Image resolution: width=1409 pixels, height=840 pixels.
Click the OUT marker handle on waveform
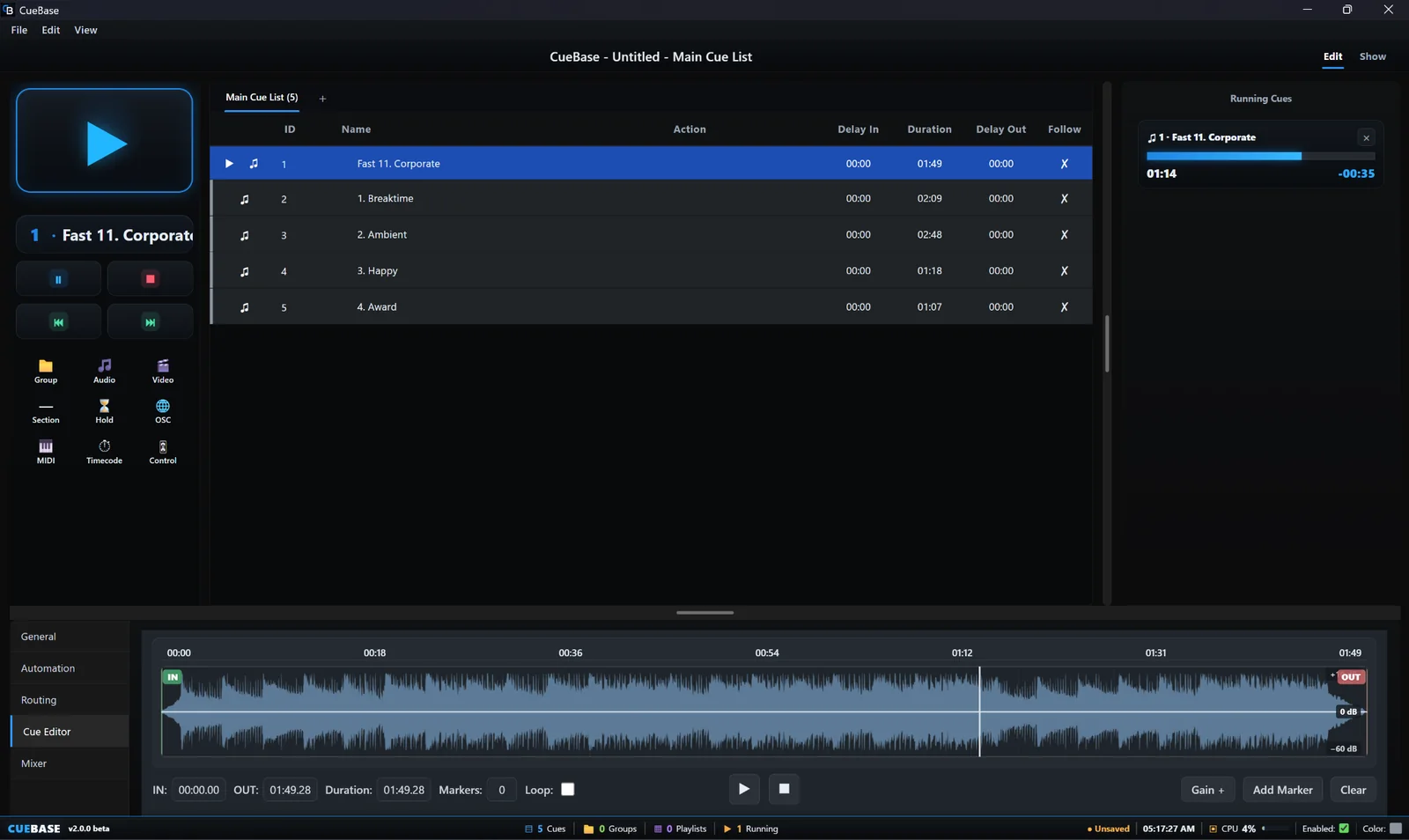pyautogui.click(x=1351, y=677)
